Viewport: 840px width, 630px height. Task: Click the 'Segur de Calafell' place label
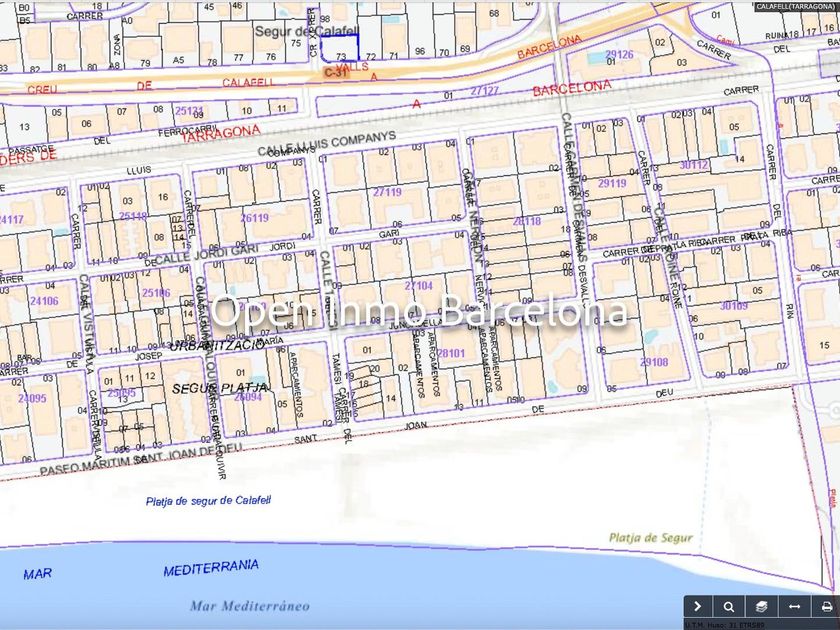coord(306,31)
